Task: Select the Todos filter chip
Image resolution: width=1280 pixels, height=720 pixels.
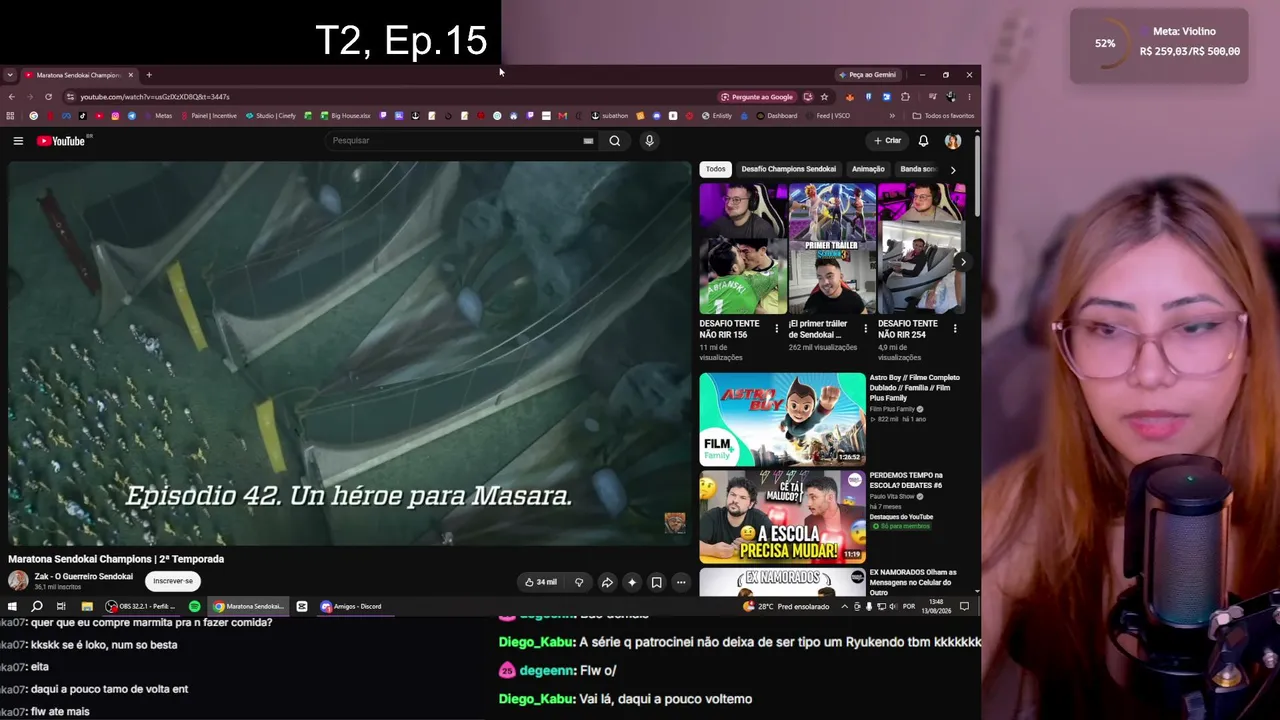Action: pyautogui.click(x=715, y=169)
